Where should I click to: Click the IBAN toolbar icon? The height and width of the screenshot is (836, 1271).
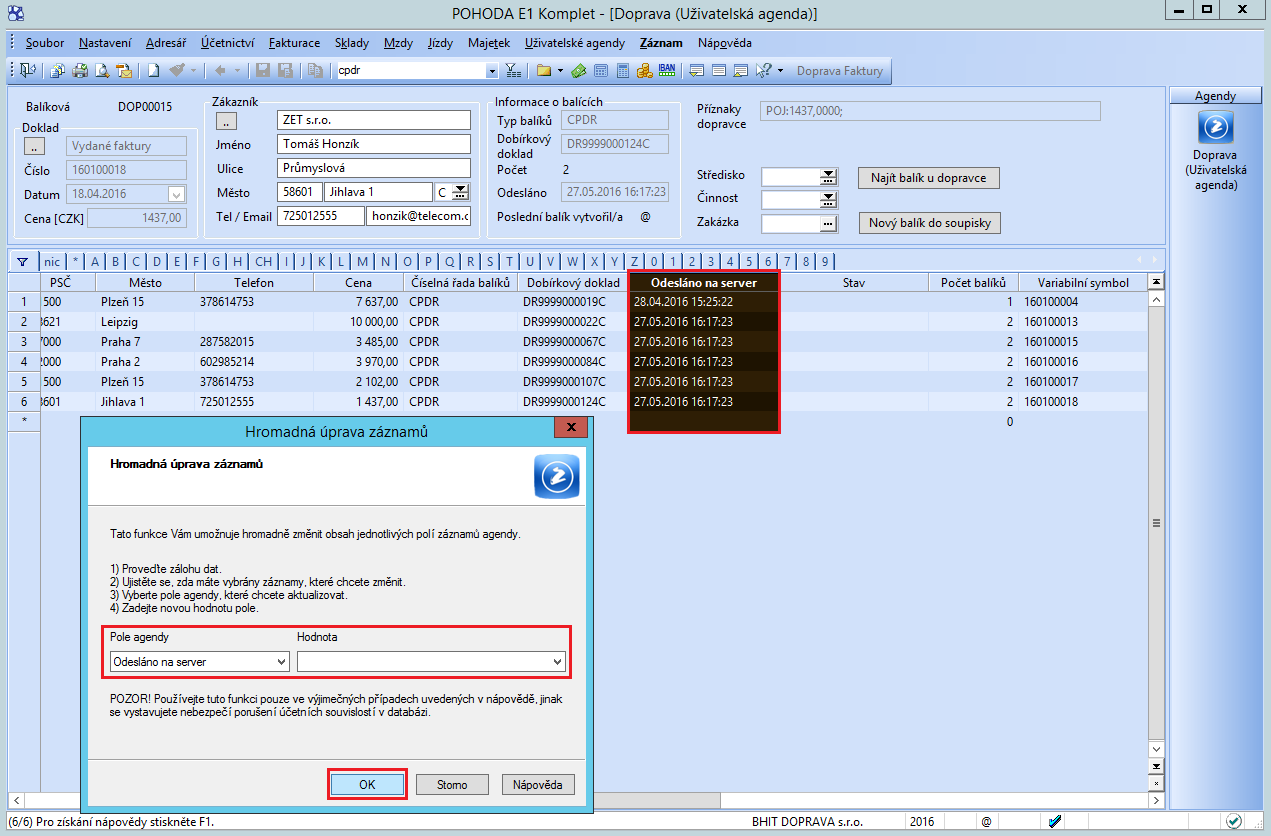tap(667, 70)
